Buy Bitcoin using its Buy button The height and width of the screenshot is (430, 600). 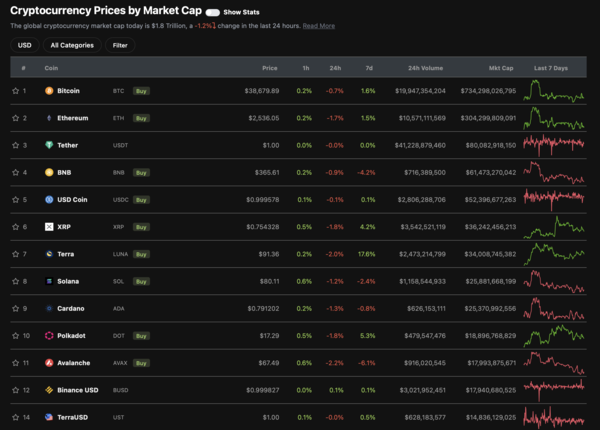[x=141, y=91]
